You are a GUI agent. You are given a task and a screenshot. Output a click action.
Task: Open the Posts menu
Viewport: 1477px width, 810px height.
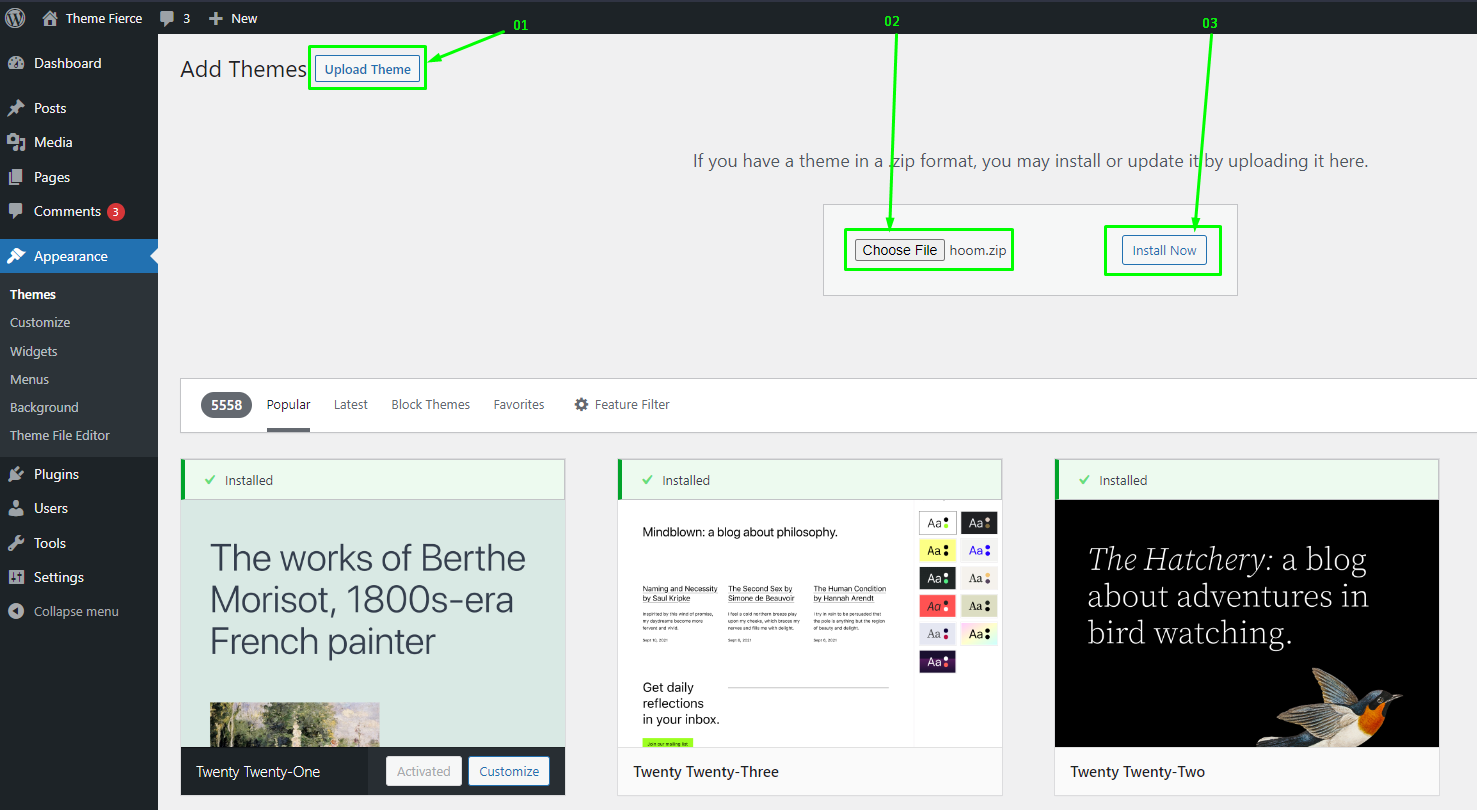click(79, 108)
